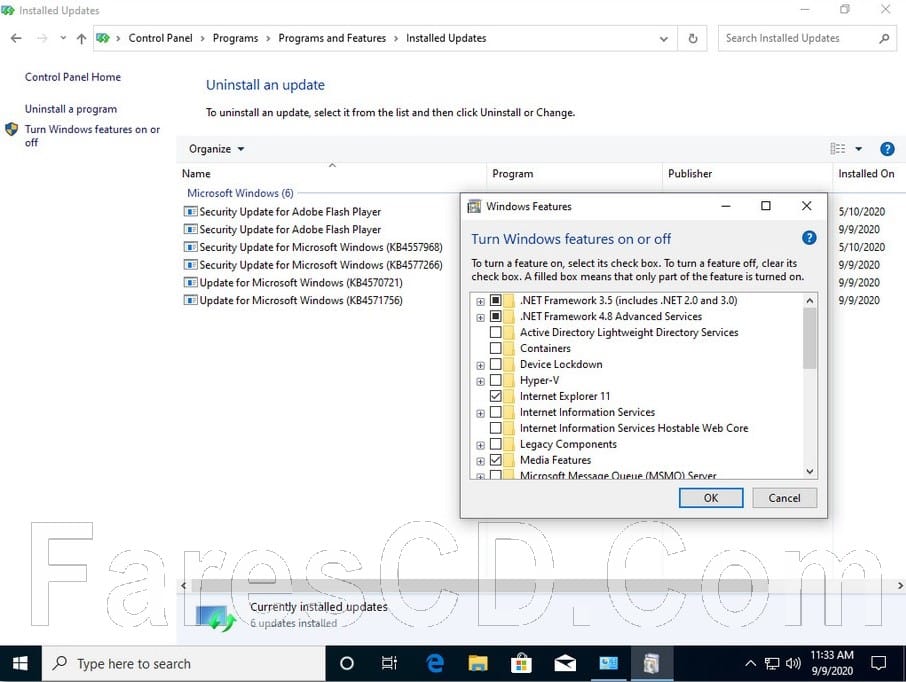Click Programs in the address breadcrumb

(235, 38)
